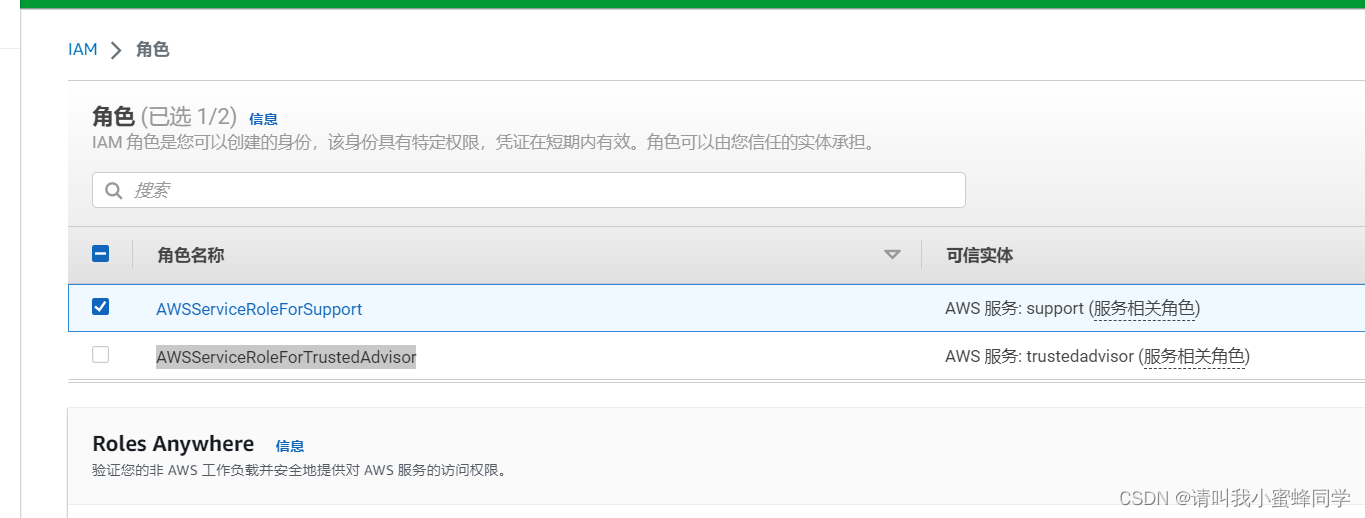The image size is (1365, 518).
Task: Focus the 搜索 roles input field
Action: tap(528, 190)
